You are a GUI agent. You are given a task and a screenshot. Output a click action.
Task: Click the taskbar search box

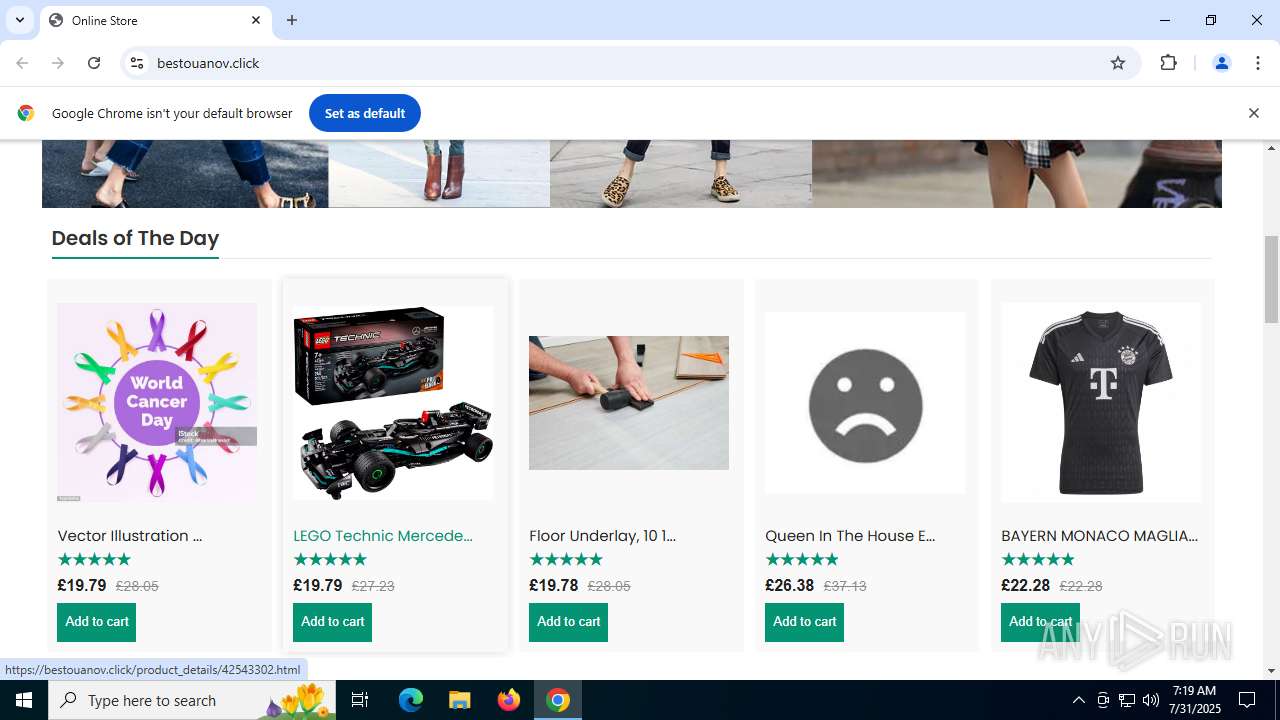[192, 700]
